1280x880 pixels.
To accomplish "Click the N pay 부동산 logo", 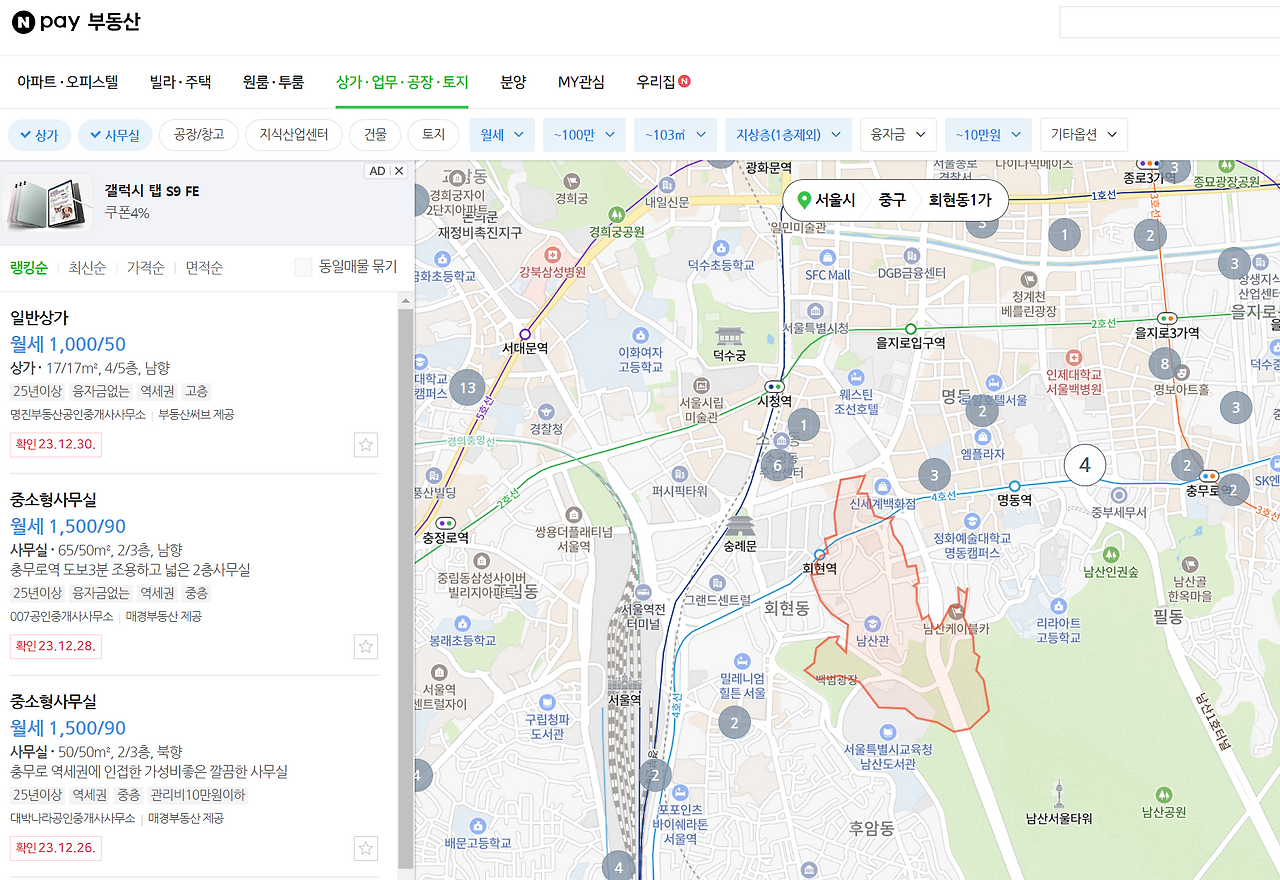I will tap(76, 22).
